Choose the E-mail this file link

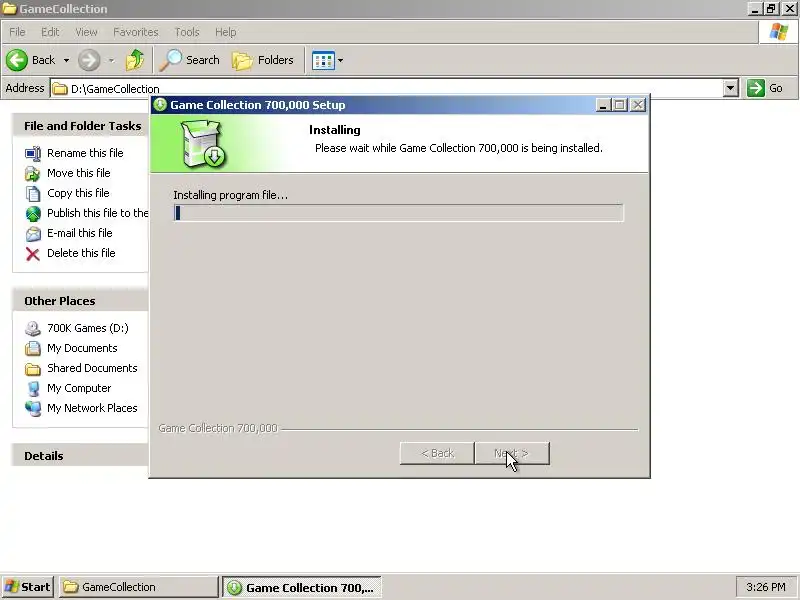point(80,233)
